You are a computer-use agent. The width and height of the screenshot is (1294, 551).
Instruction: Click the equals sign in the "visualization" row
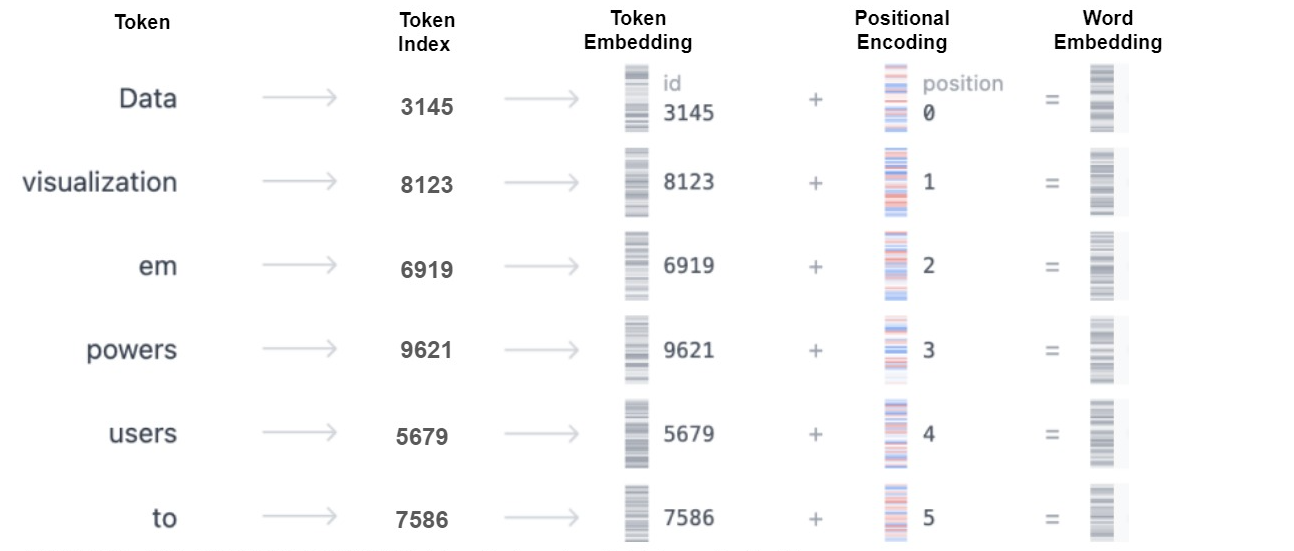point(1052,183)
